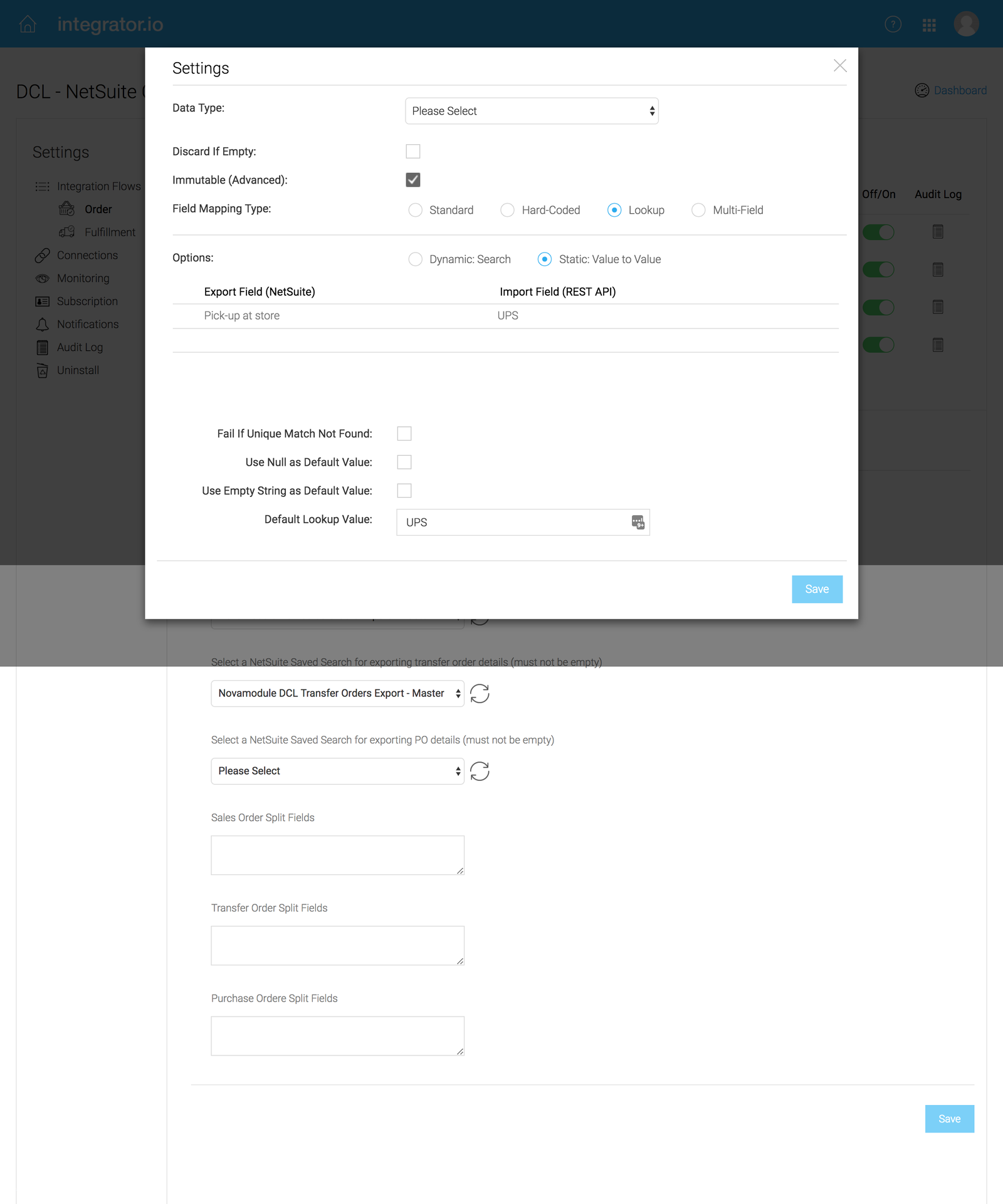Click Purchase Ordere Split Fields textarea

click(x=337, y=1035)
